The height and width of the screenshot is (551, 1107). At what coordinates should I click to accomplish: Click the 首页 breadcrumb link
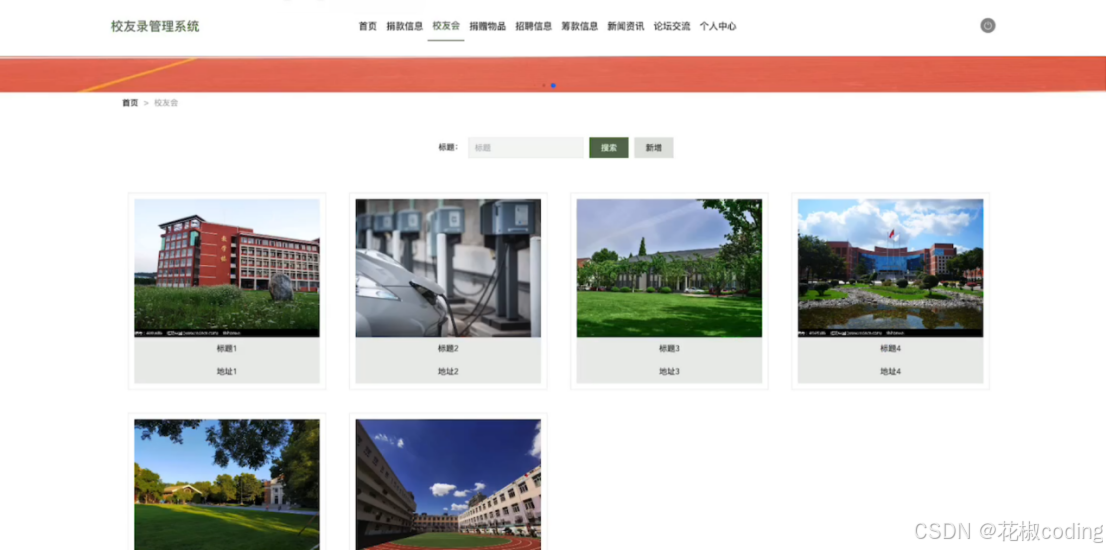130,102
